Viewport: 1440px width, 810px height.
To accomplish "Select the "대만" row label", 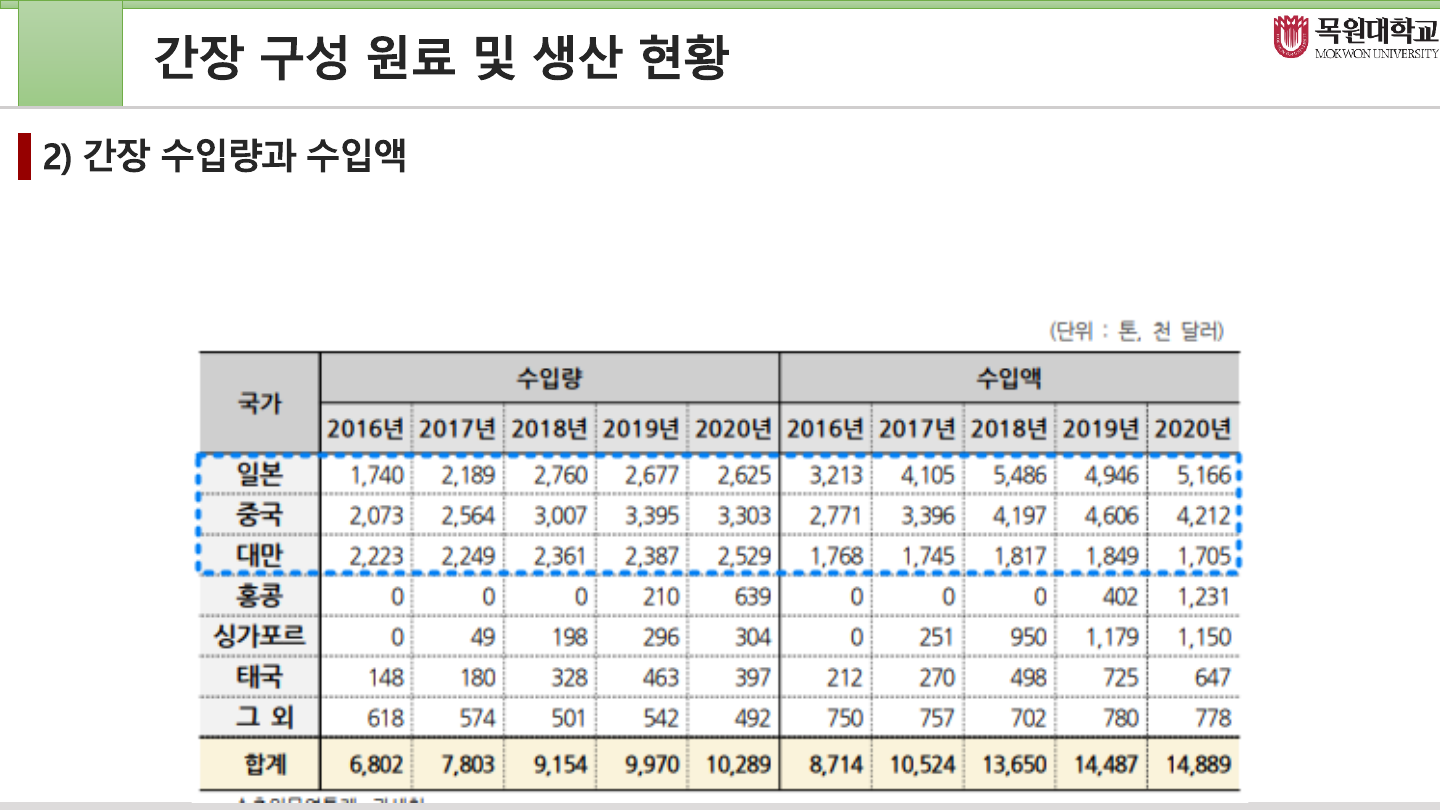I will click(259, 555).
